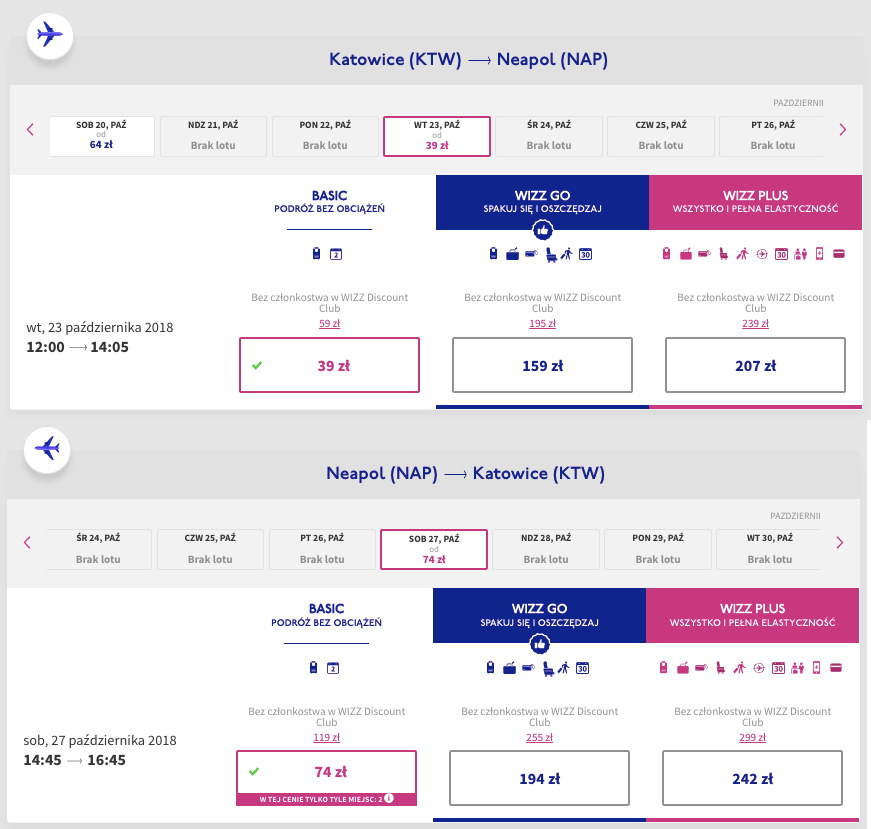Select the 39 zł BASIC outbound fare
This screenshot has height=829, width=871.
tap(329, 365)
